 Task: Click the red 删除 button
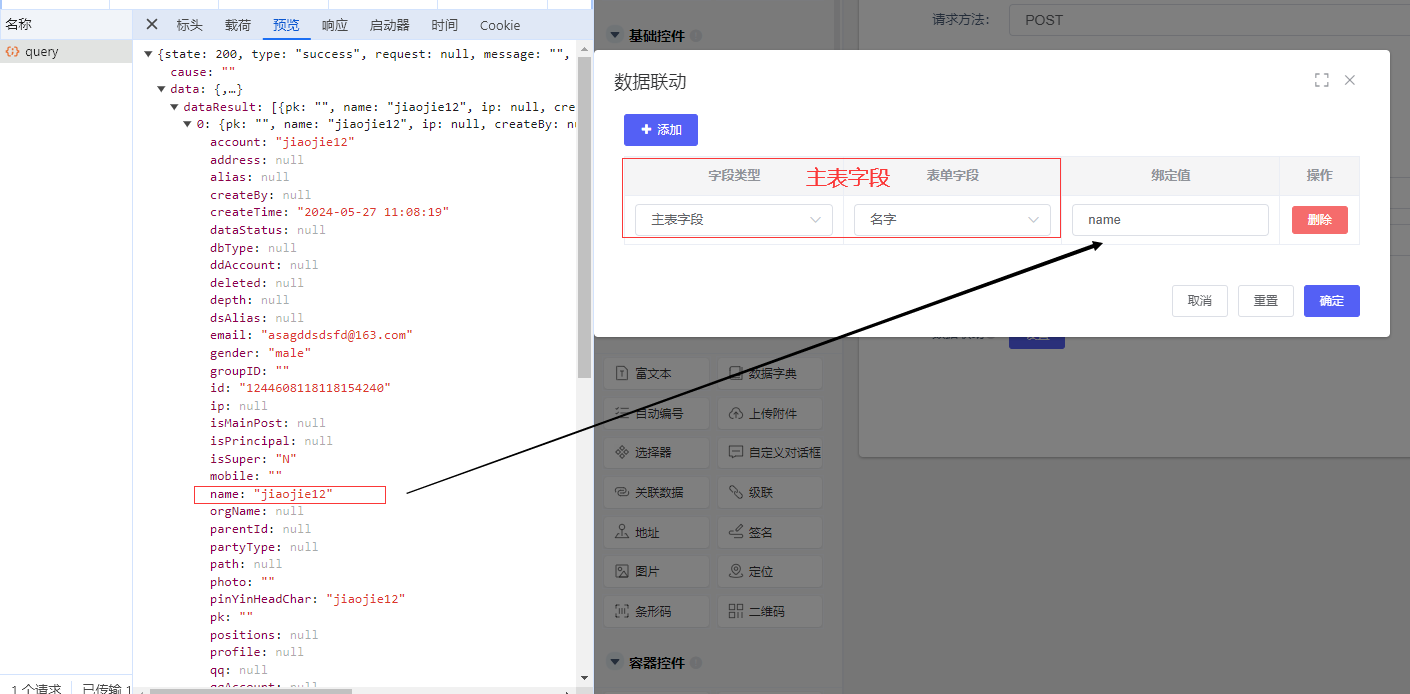pos(1319,220)
